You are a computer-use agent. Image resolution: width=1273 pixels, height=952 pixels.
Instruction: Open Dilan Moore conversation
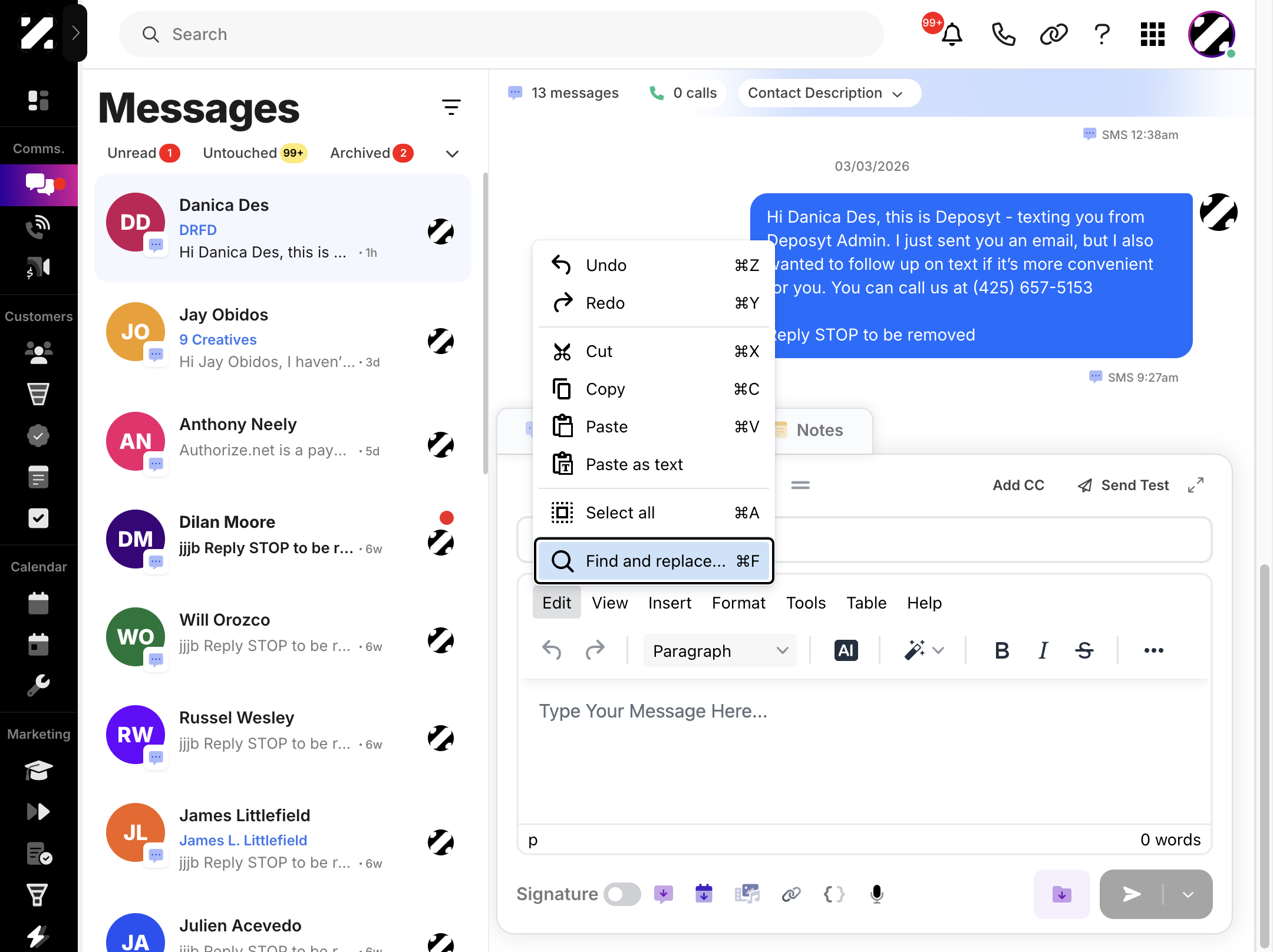(283, 539)
